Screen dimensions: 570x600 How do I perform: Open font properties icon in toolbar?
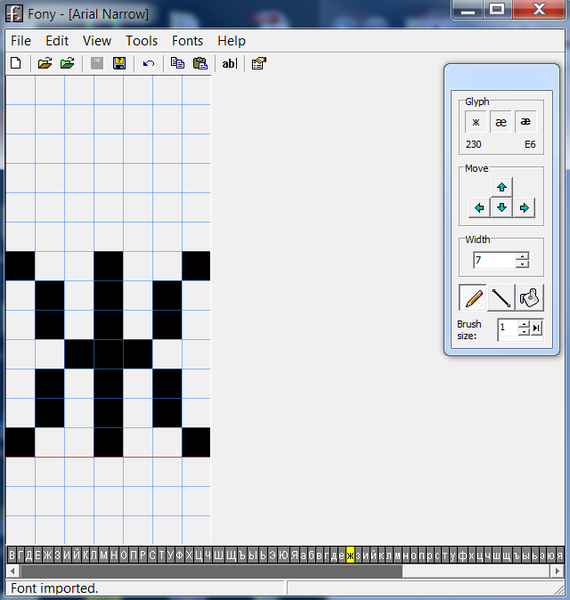pos(259,63)
